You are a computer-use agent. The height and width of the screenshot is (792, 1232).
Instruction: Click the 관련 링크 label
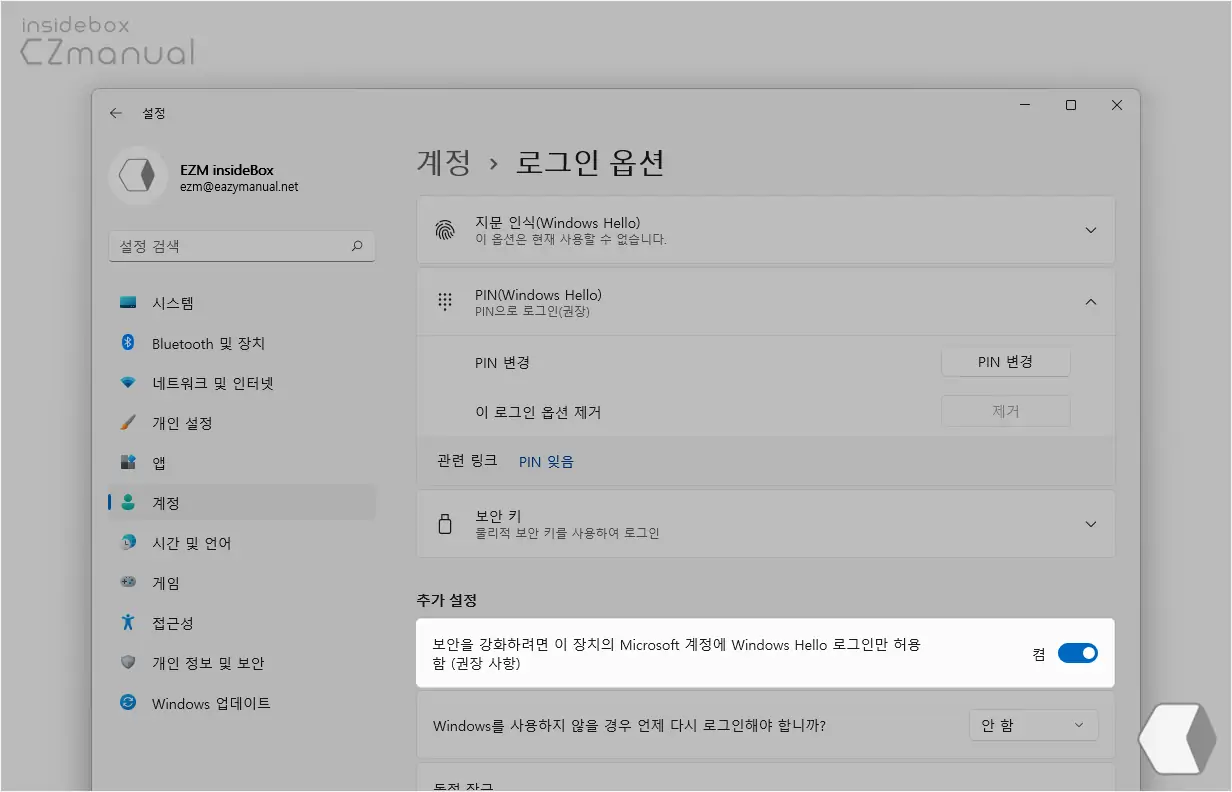[467, 461]
